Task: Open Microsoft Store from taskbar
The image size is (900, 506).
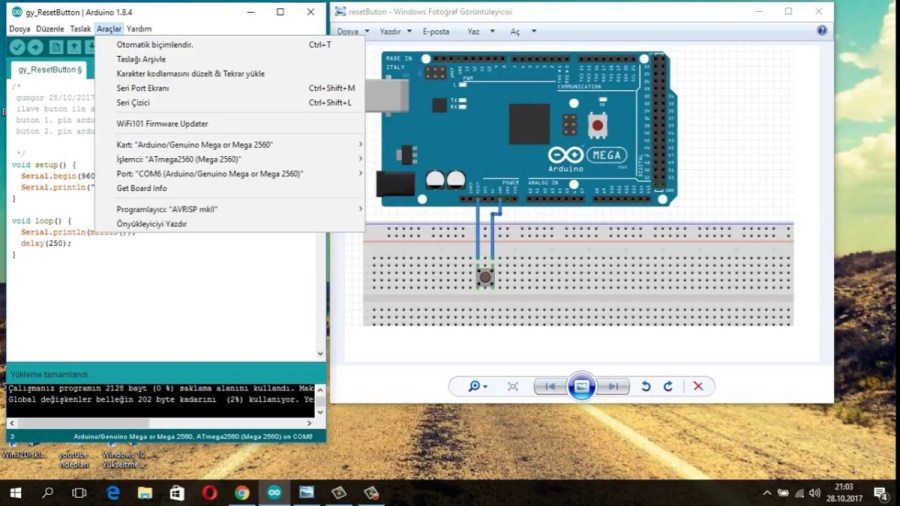Action: pyautogui.click(x=177, y=493)
